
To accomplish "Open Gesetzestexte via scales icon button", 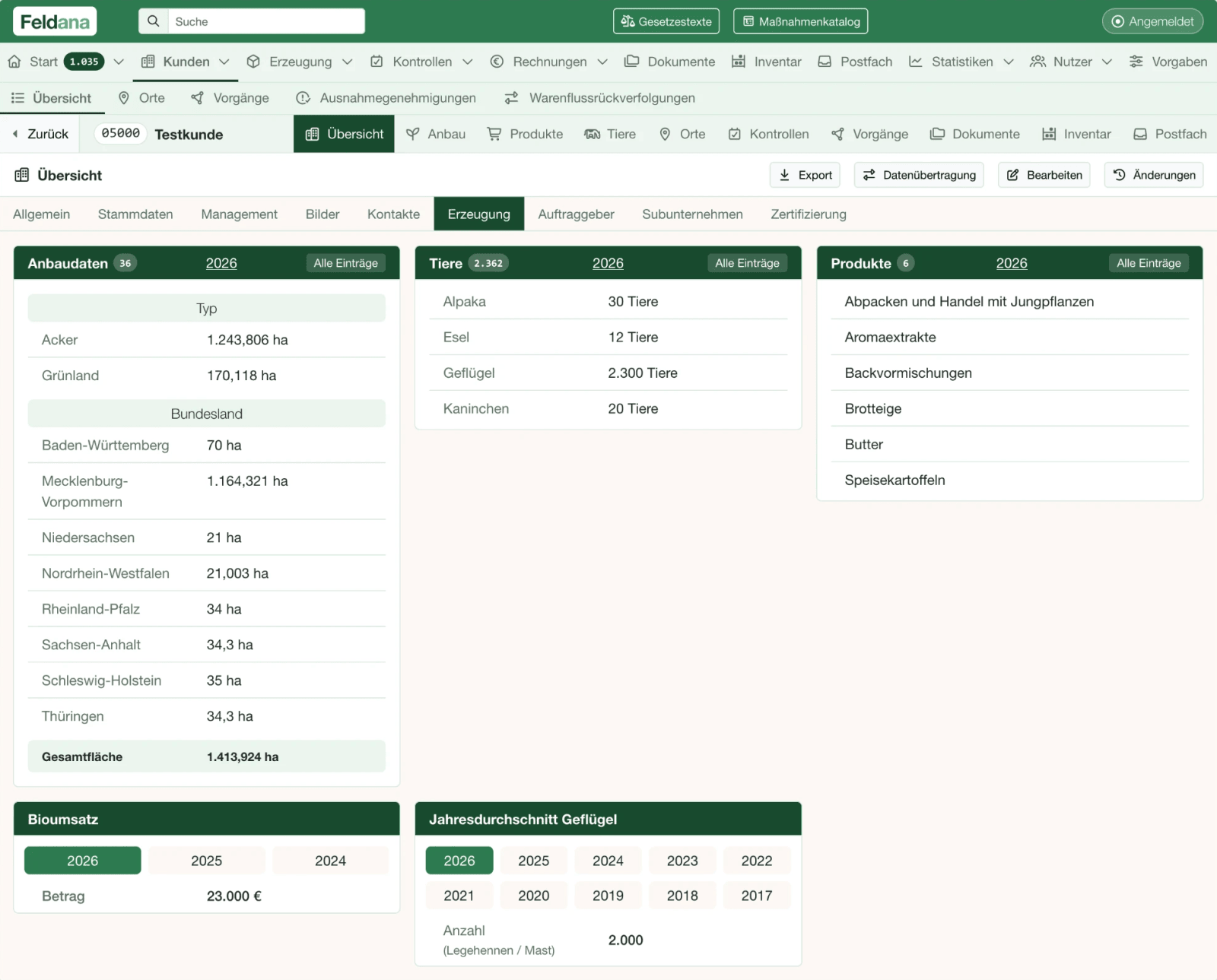I will (666, 21).
